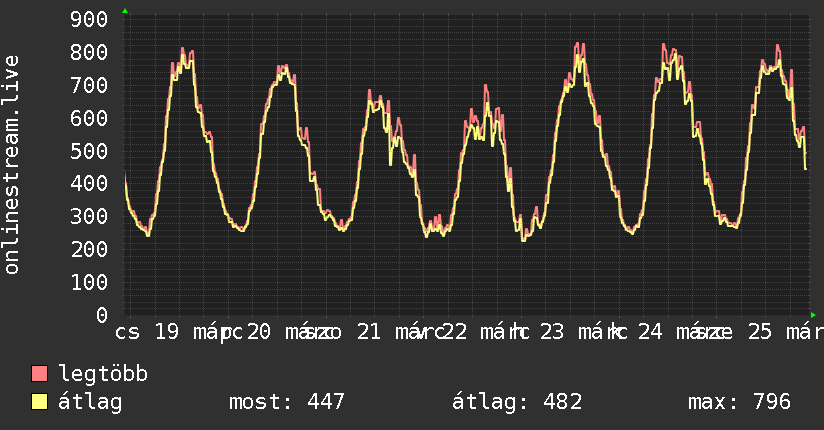Click the 400 y-axis label
This screenshot has height=430, width=824.
coord(89,183)
